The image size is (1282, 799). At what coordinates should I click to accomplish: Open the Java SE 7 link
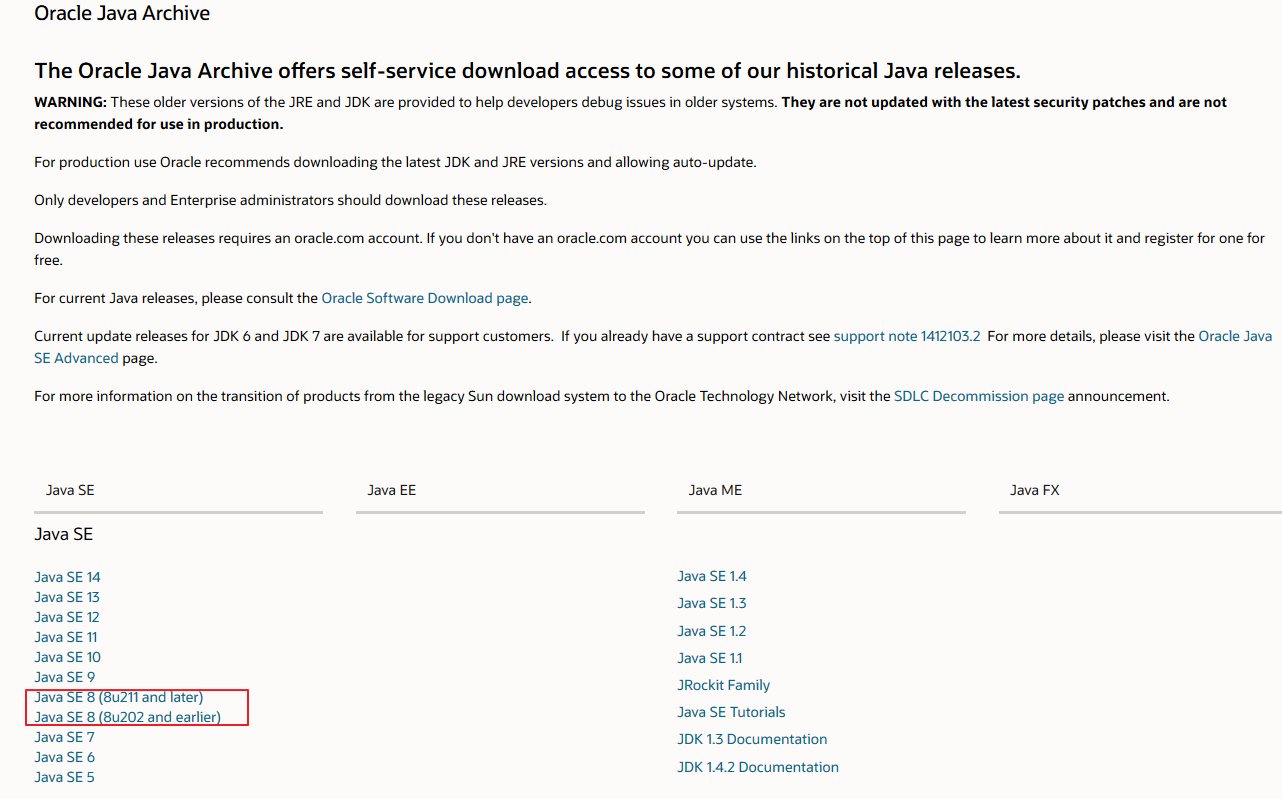click(x=64, y=737)
